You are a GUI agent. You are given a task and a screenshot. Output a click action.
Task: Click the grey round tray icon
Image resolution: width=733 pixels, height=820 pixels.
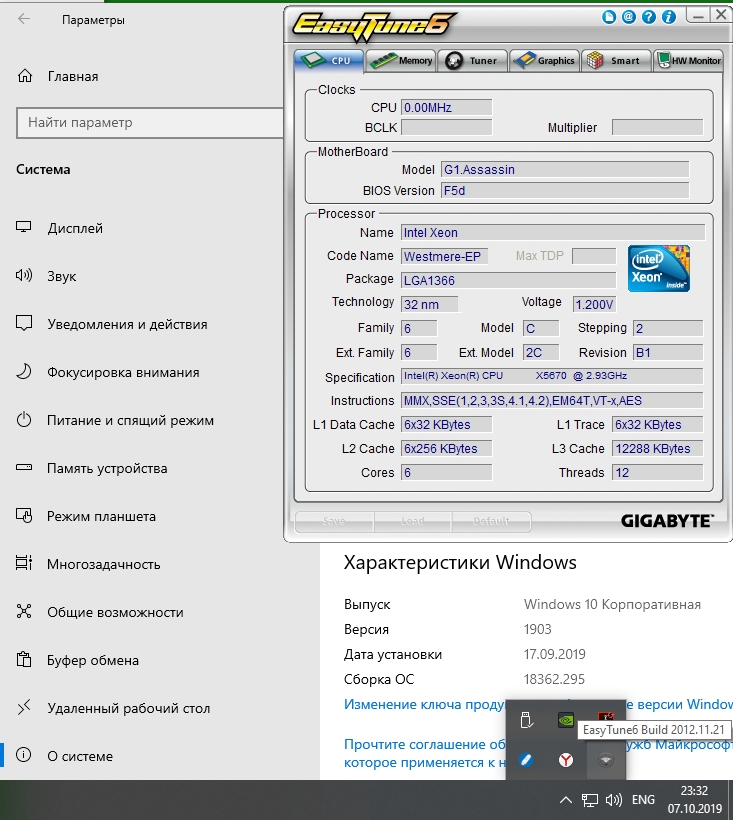(x=605, y=760)
